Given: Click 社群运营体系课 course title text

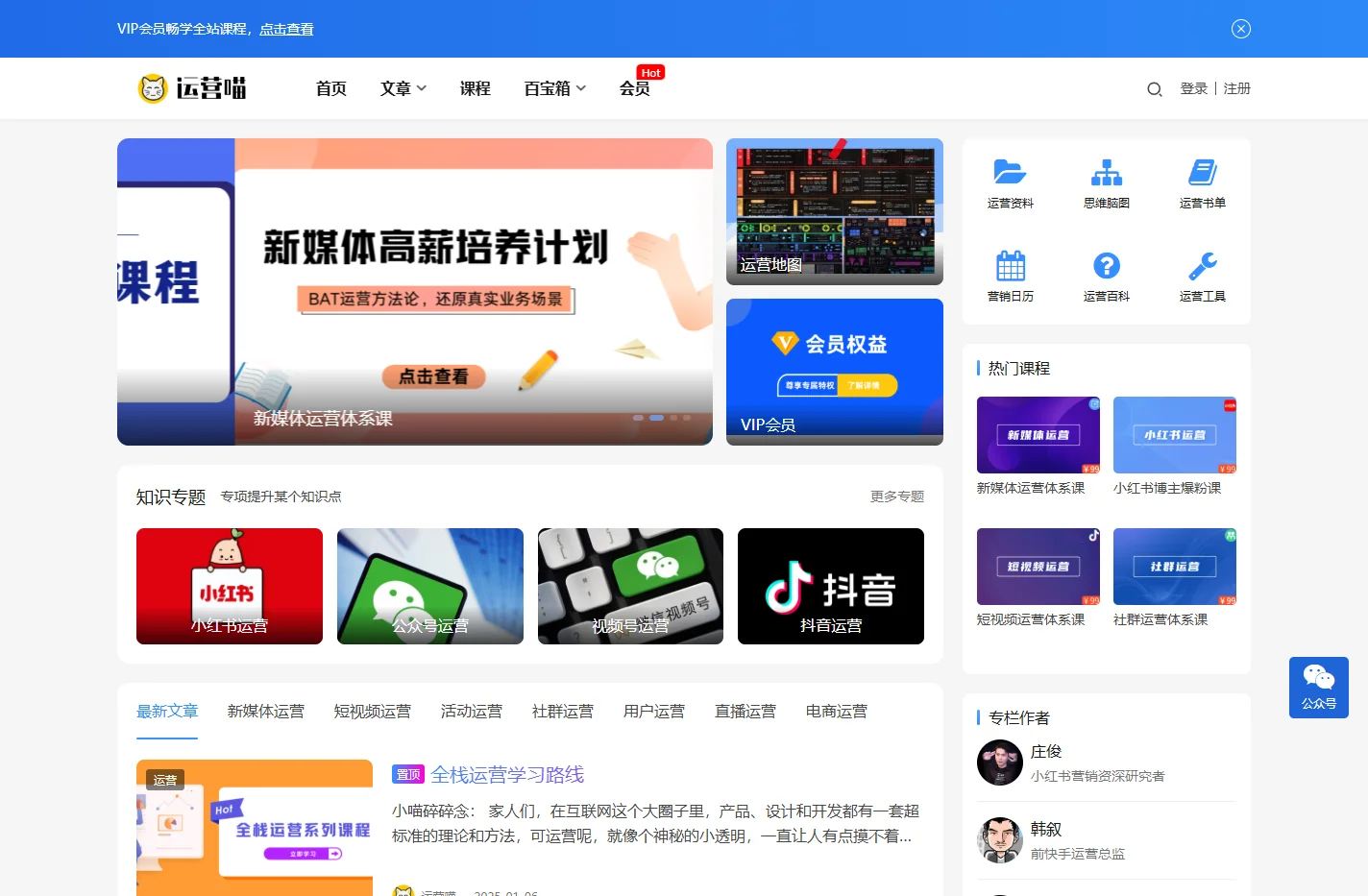Looking at the screenshot, I should tap(1160, 619).
